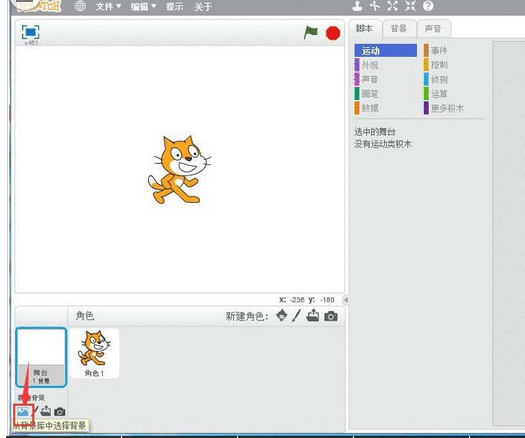Open the 文件 menu
The width and height of the screenshot is (525, 438).
(x=108, y=6)
